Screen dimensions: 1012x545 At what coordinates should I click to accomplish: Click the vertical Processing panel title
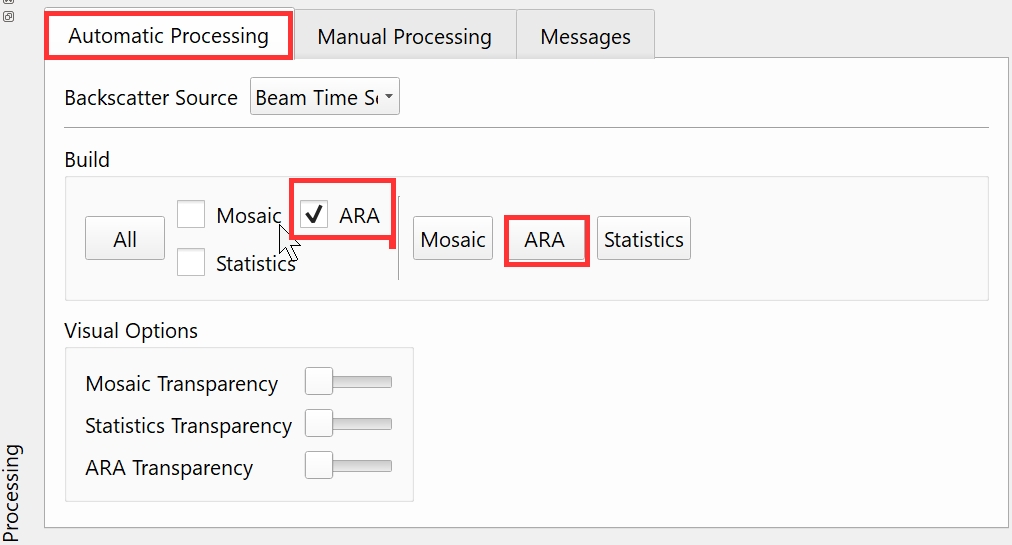(11, 491)
